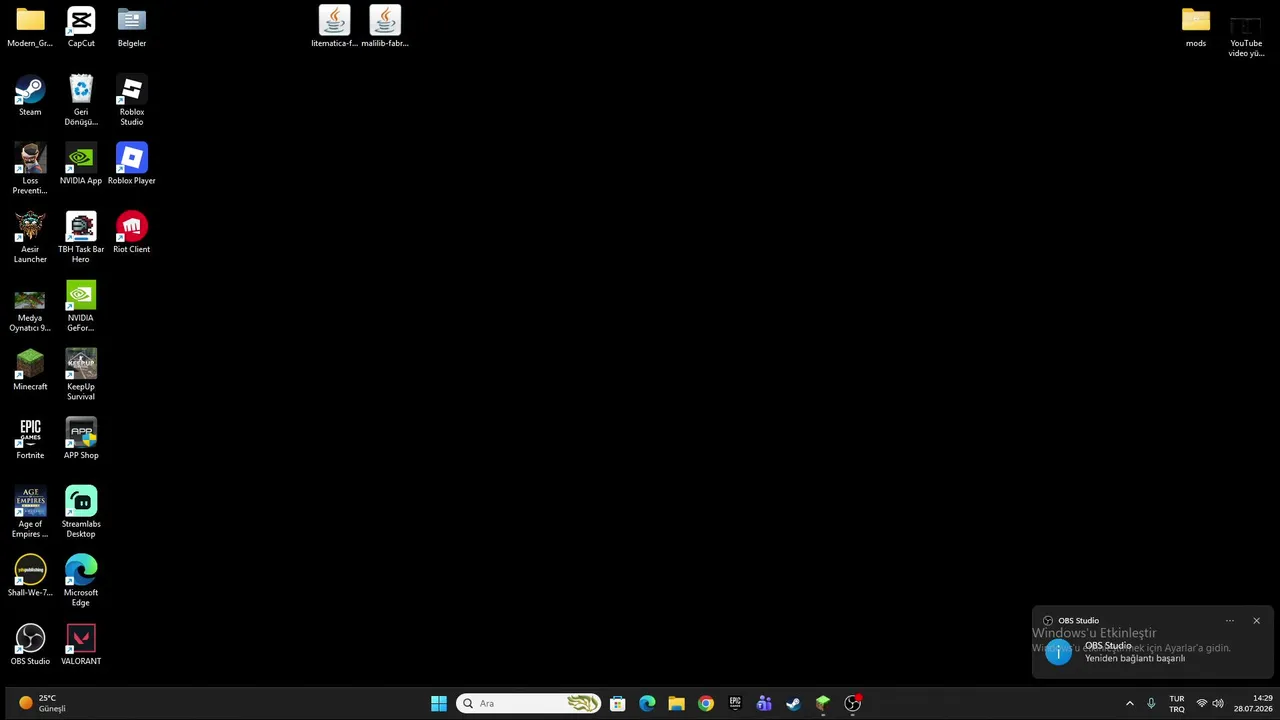Select the KeepUp Survival desktop icon

pos(81,375)
